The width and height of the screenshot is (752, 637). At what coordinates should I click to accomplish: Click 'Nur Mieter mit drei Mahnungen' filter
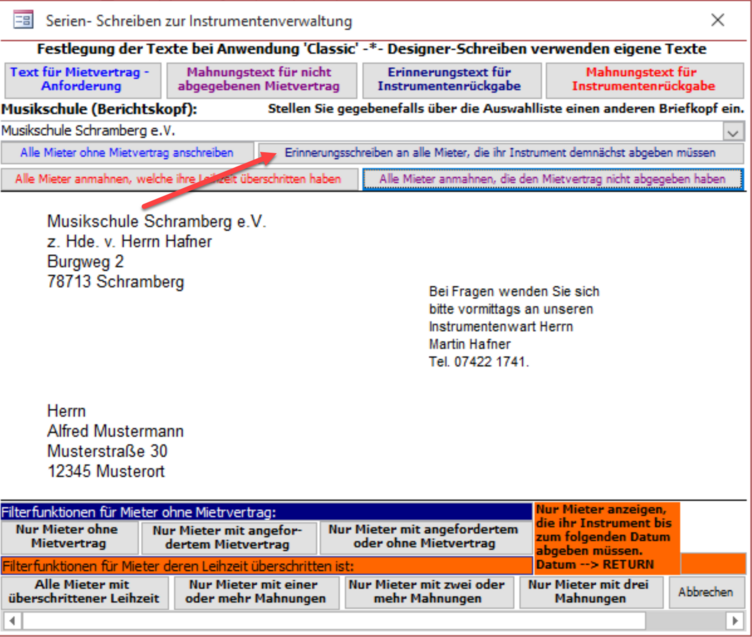click(x=590, y=592)
